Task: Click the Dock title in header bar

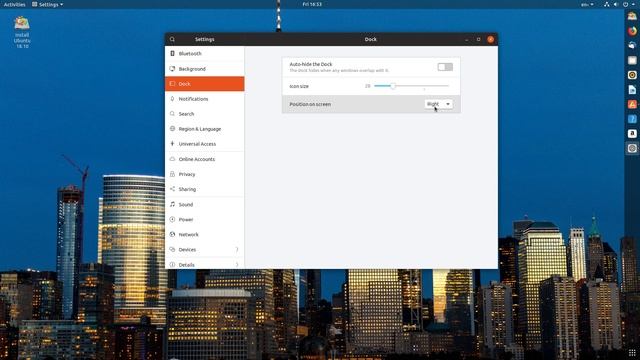Action: [371, 39]
